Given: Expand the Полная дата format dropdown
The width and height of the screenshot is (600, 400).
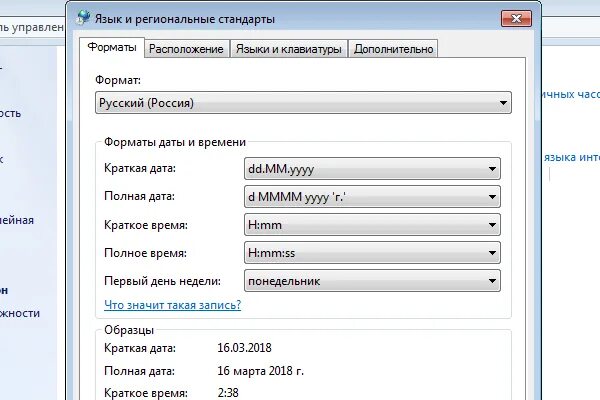Looking at the screenshot, I should tap(372, 197).
